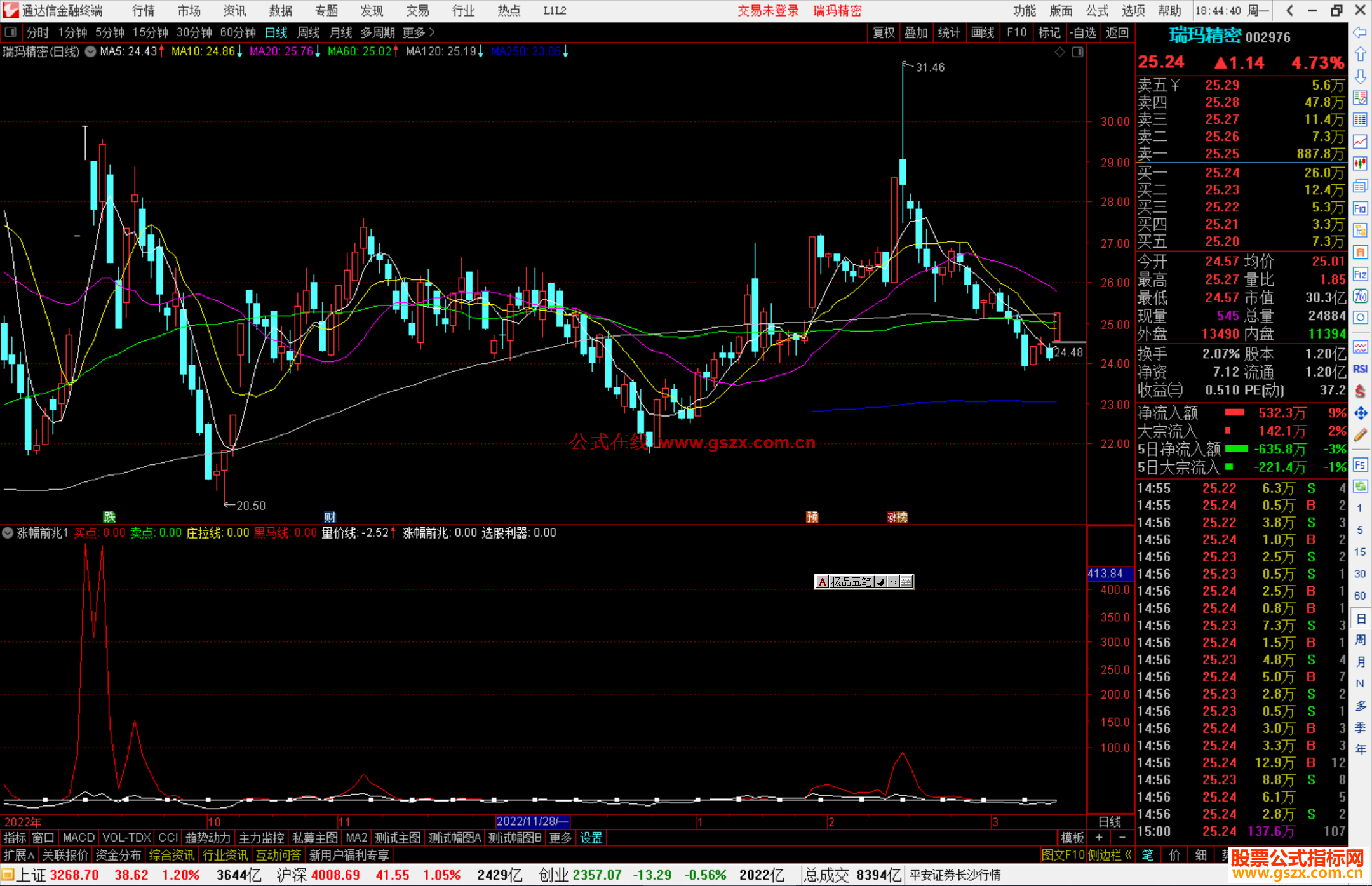The height and width of the screenshot is (886, 1372).
Task: Click the blue left arrow sidebar icon
Action: (x=1359, y=32)
